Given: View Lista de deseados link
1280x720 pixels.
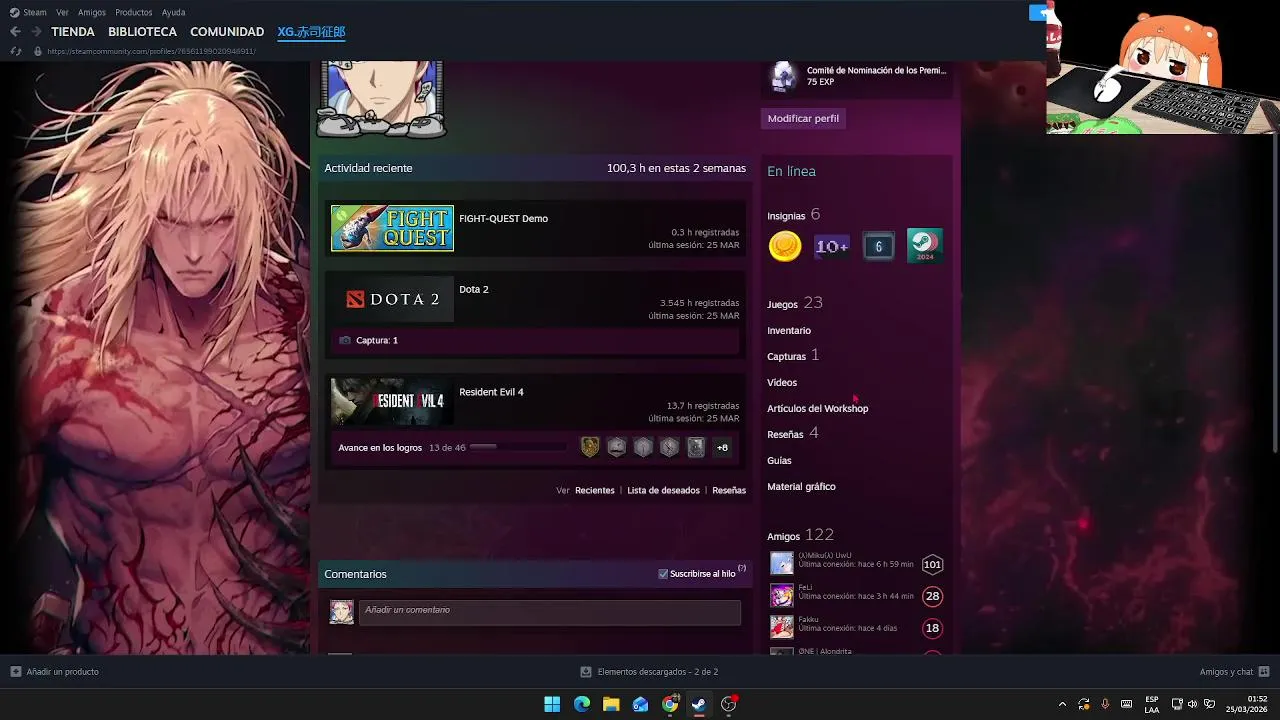Looking at the screenshot, I should 663,491.
